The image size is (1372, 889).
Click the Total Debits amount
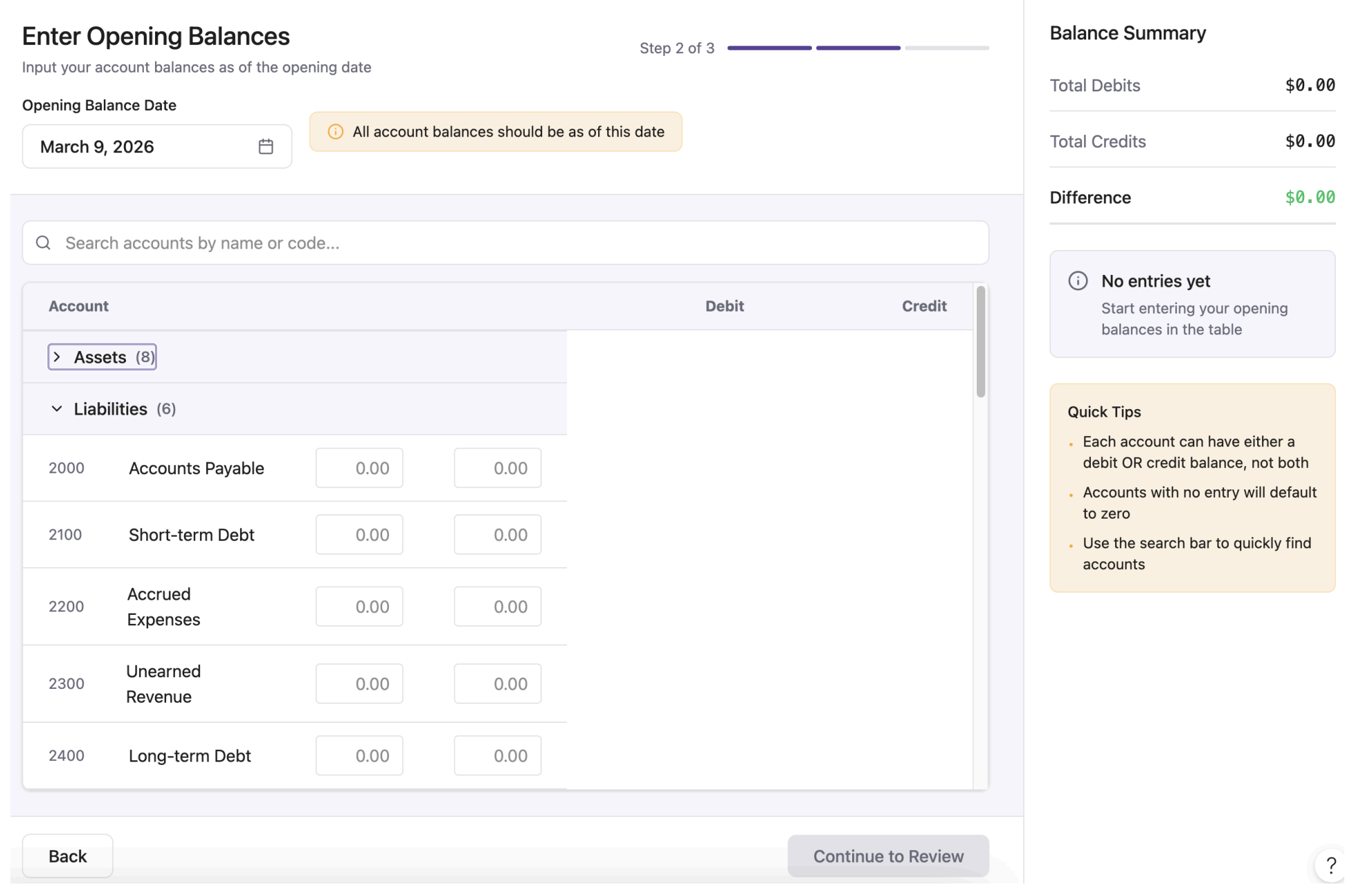pyautogui.click(x=1310, y=86)
